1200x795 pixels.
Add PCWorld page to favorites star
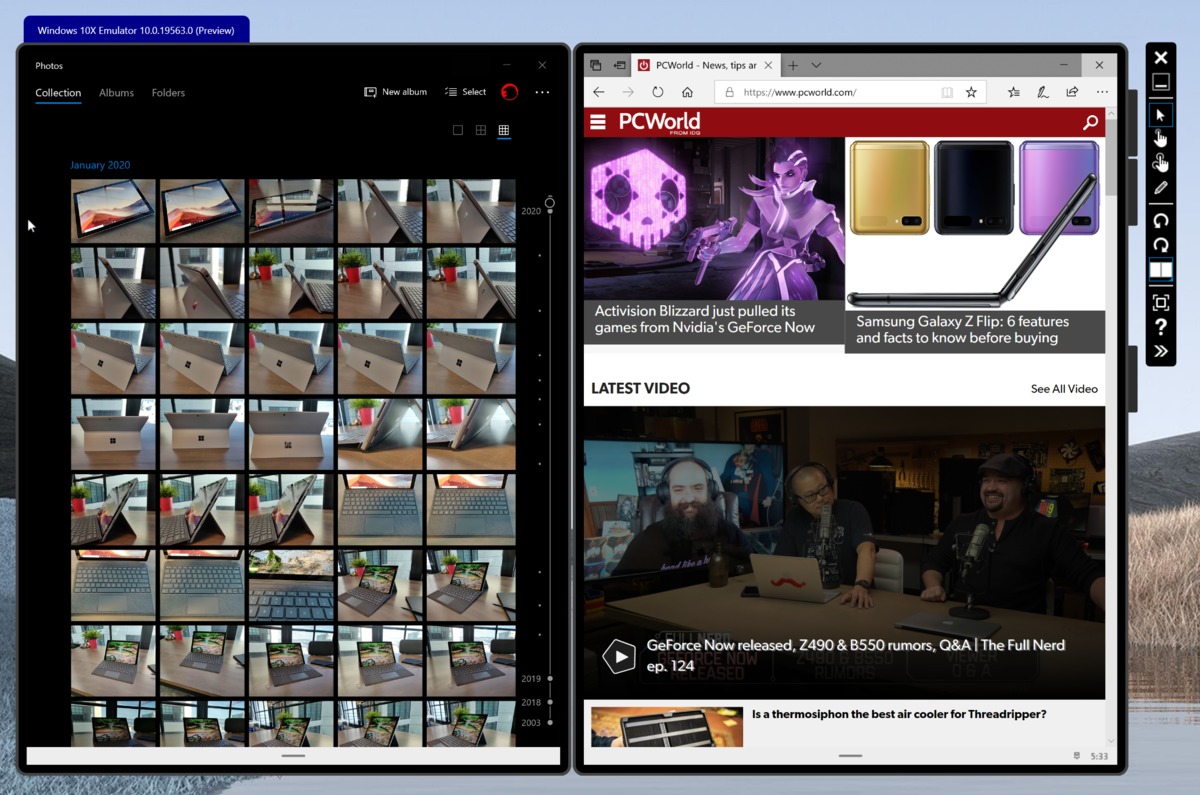[971, 92]
